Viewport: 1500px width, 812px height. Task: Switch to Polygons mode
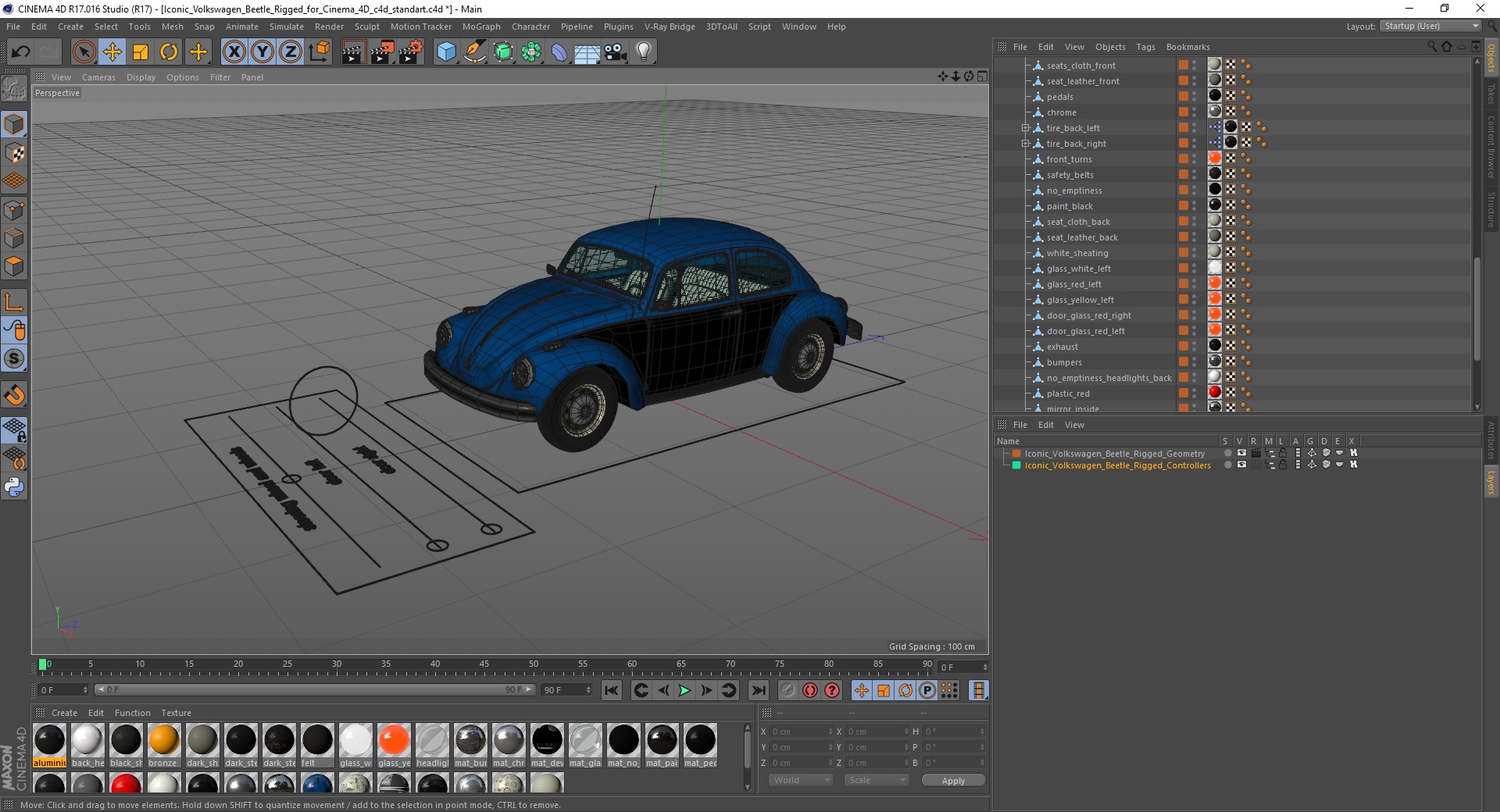[14, 265]
